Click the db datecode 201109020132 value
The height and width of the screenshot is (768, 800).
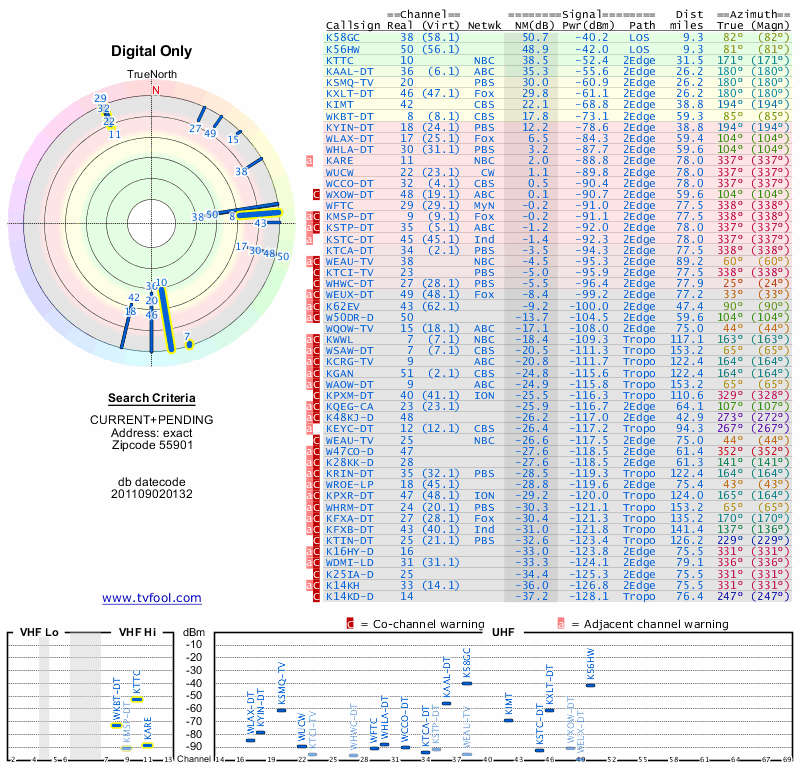[x=152, y=494]
